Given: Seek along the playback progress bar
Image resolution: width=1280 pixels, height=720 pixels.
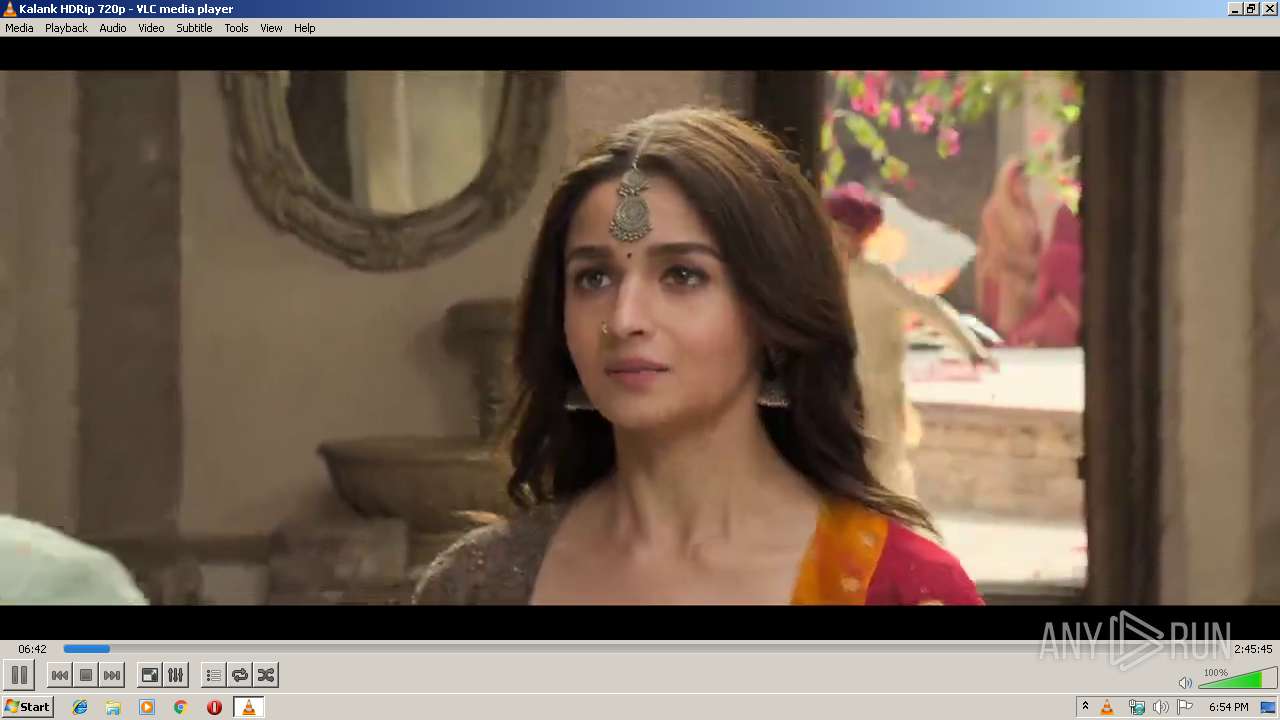Looking at the screenshot, I should [x=645, y=649].
